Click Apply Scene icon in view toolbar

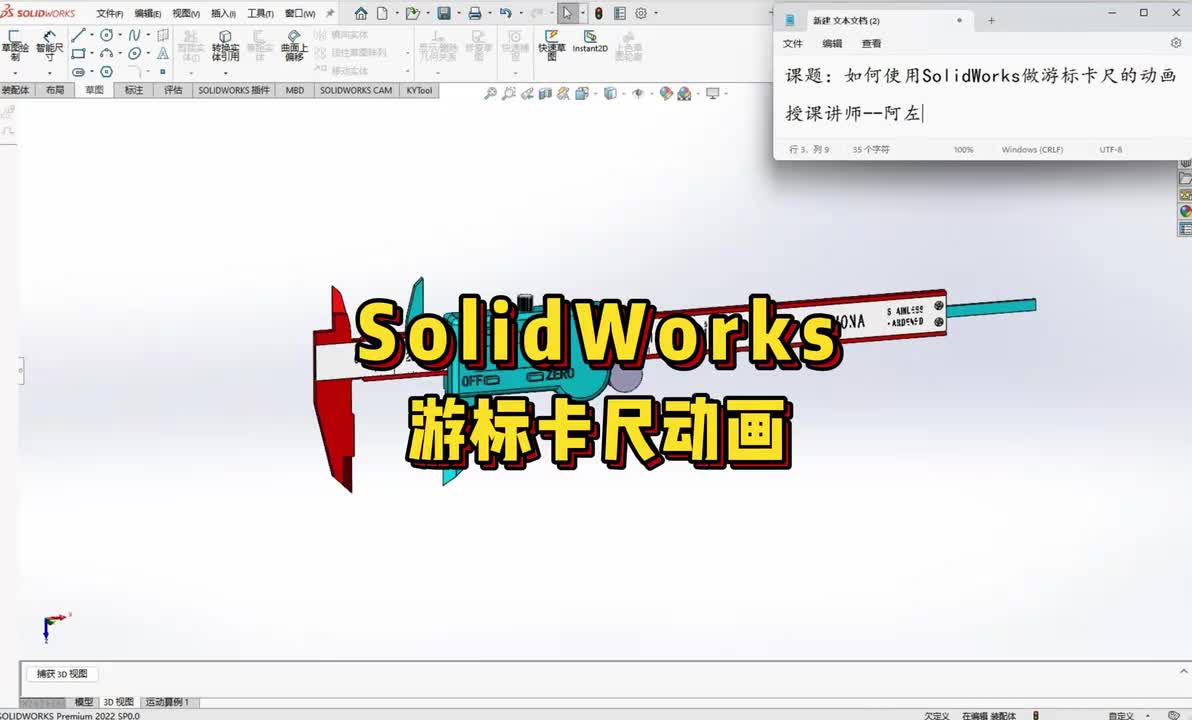tap(684, 94)
